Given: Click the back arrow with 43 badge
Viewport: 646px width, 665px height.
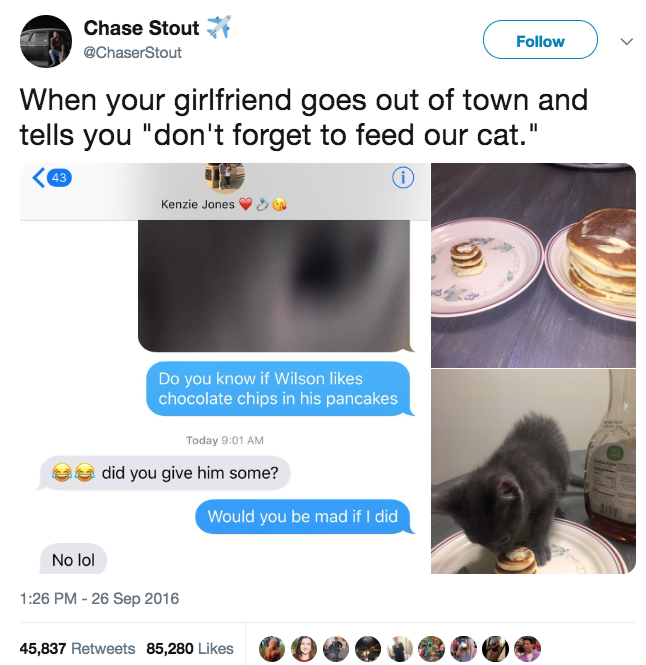Looking at the screenshot, I should (x=51, y=178).
